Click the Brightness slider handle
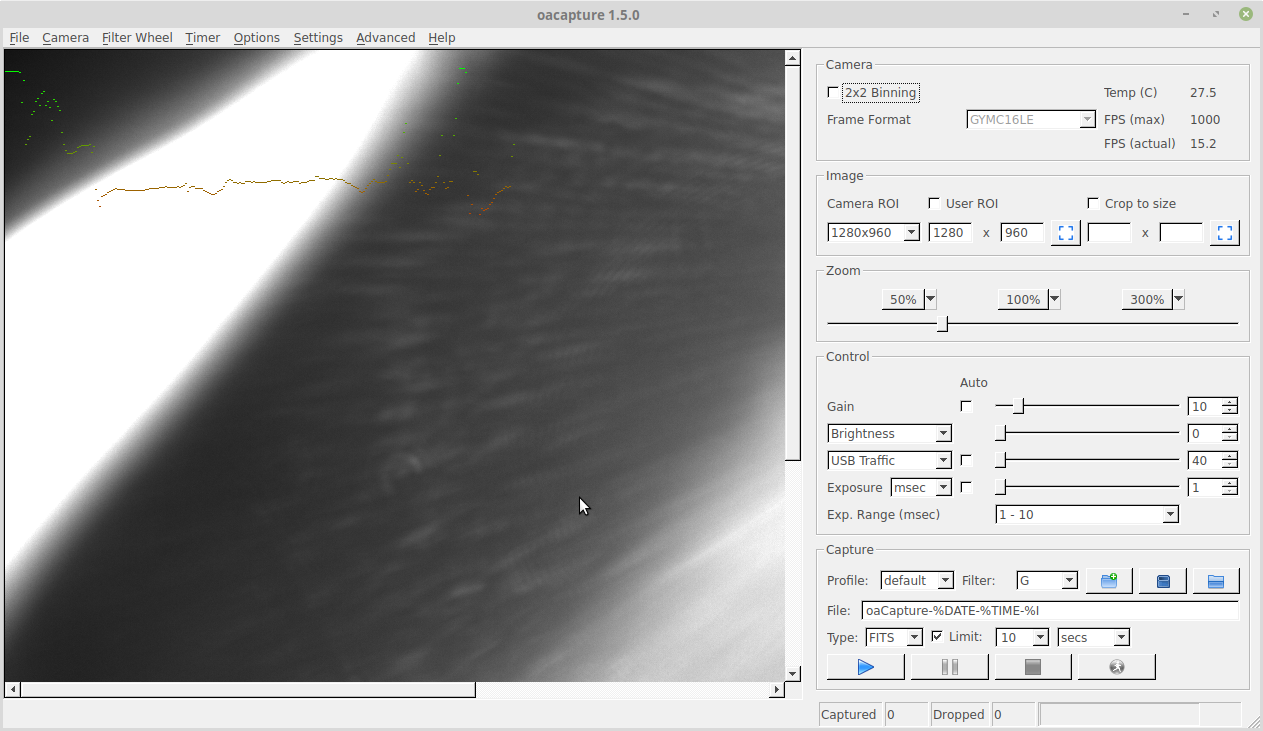 click(x=1001, y=433)
